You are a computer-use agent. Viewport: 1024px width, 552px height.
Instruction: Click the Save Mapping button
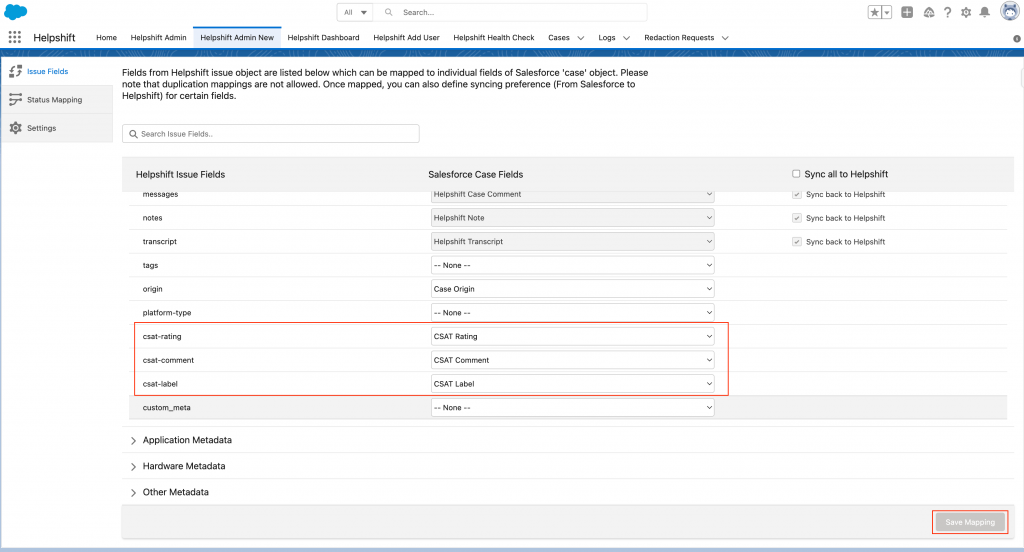[x=970, y=522]
